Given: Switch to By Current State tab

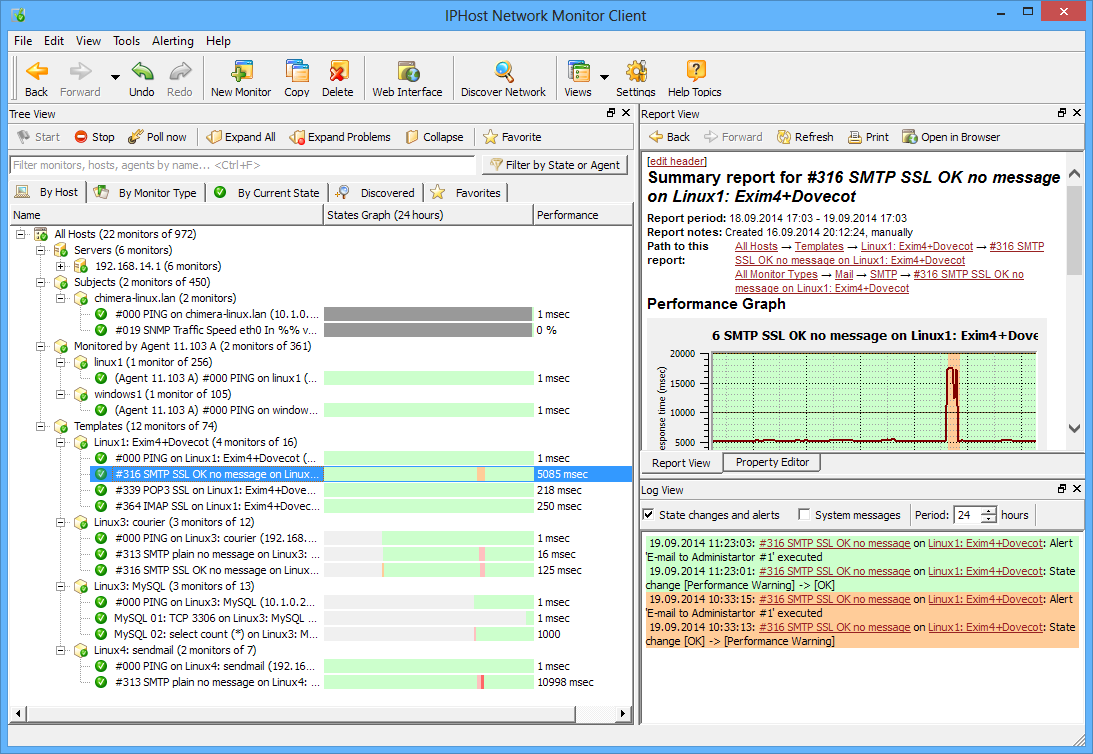Looking at the screenshot, I should click(268, 193).
